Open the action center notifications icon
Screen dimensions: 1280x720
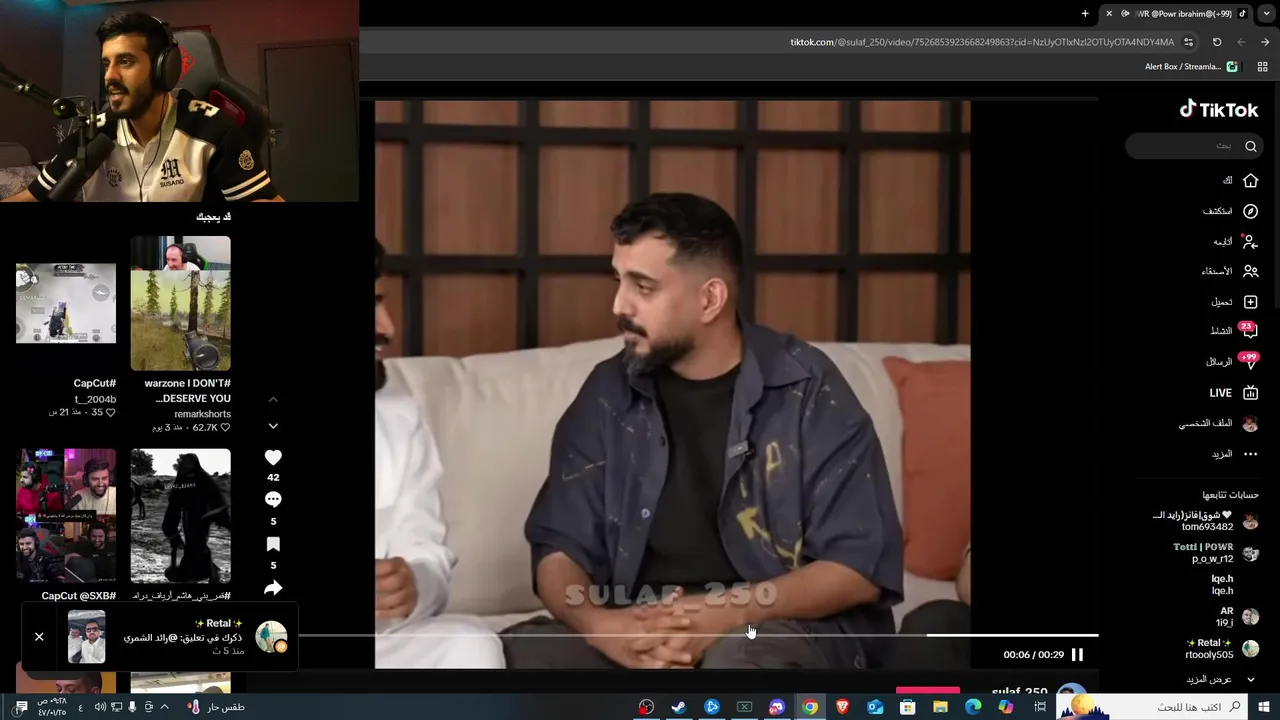click(x=21, y=707)
